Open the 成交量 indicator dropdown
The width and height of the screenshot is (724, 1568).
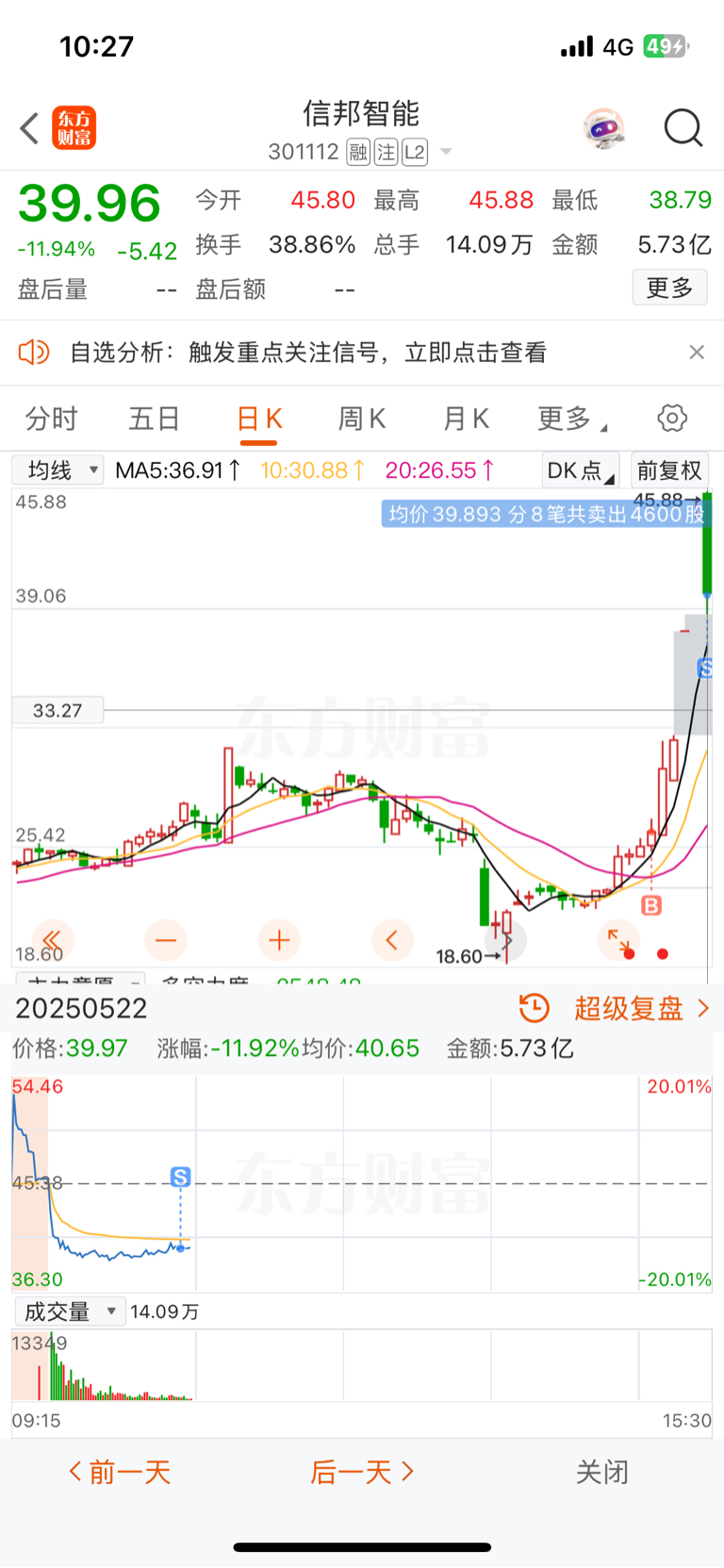[70, 1312]
